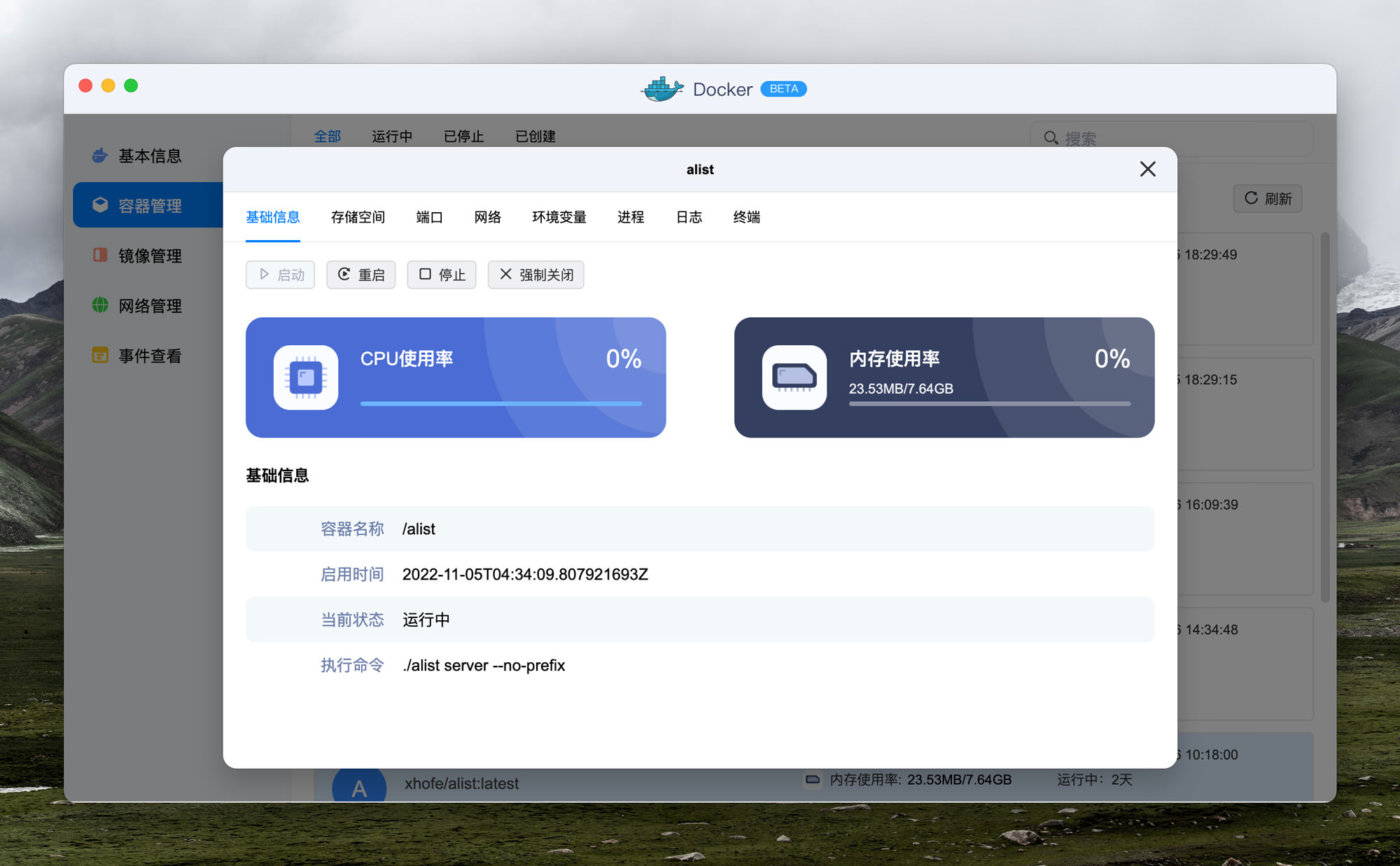Open 网络管理 from the sidebar

(x=149, y=306)
